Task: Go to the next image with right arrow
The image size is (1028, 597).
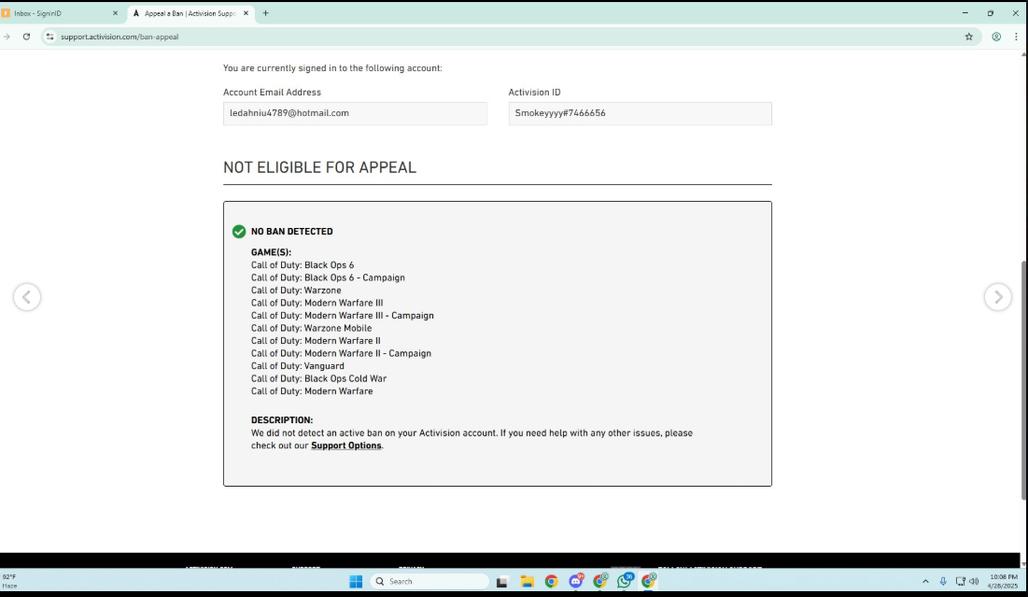Action: click(x=997, y=297)
